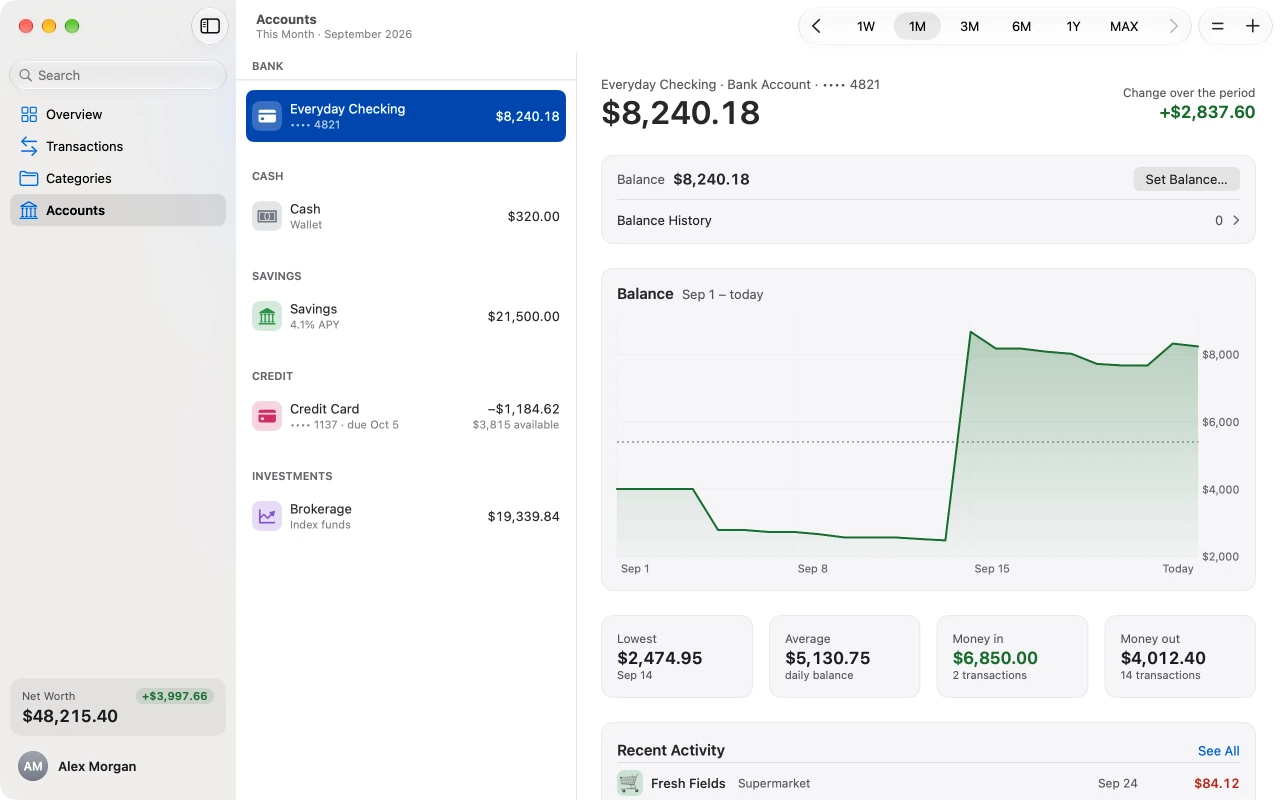Click the Fresh Fields $84.12 amount
This screenshot has width=1280, height=800.
pyautogui.click(x=1216, y=783)
